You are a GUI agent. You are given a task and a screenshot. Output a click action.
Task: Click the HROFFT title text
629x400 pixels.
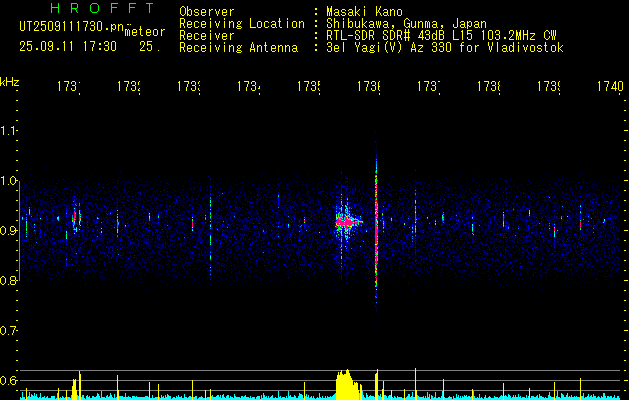(x=102, y=8)
